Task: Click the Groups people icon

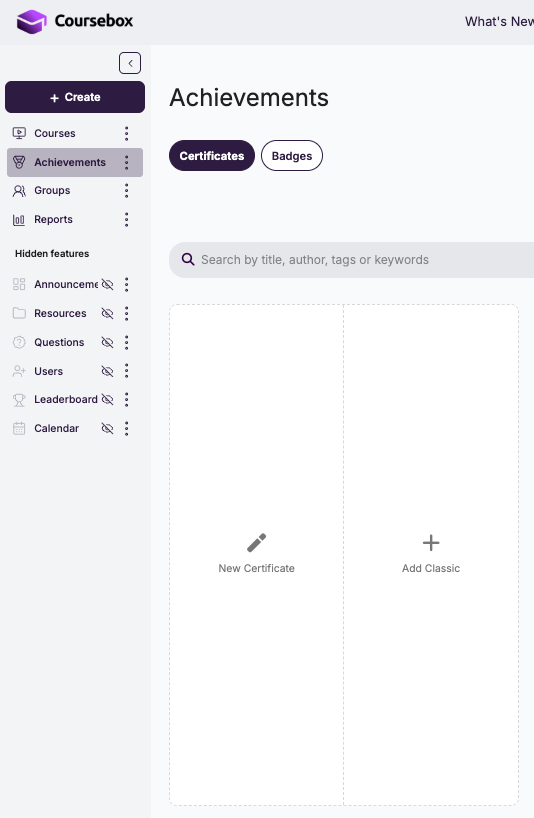Action: pos(19,191)
